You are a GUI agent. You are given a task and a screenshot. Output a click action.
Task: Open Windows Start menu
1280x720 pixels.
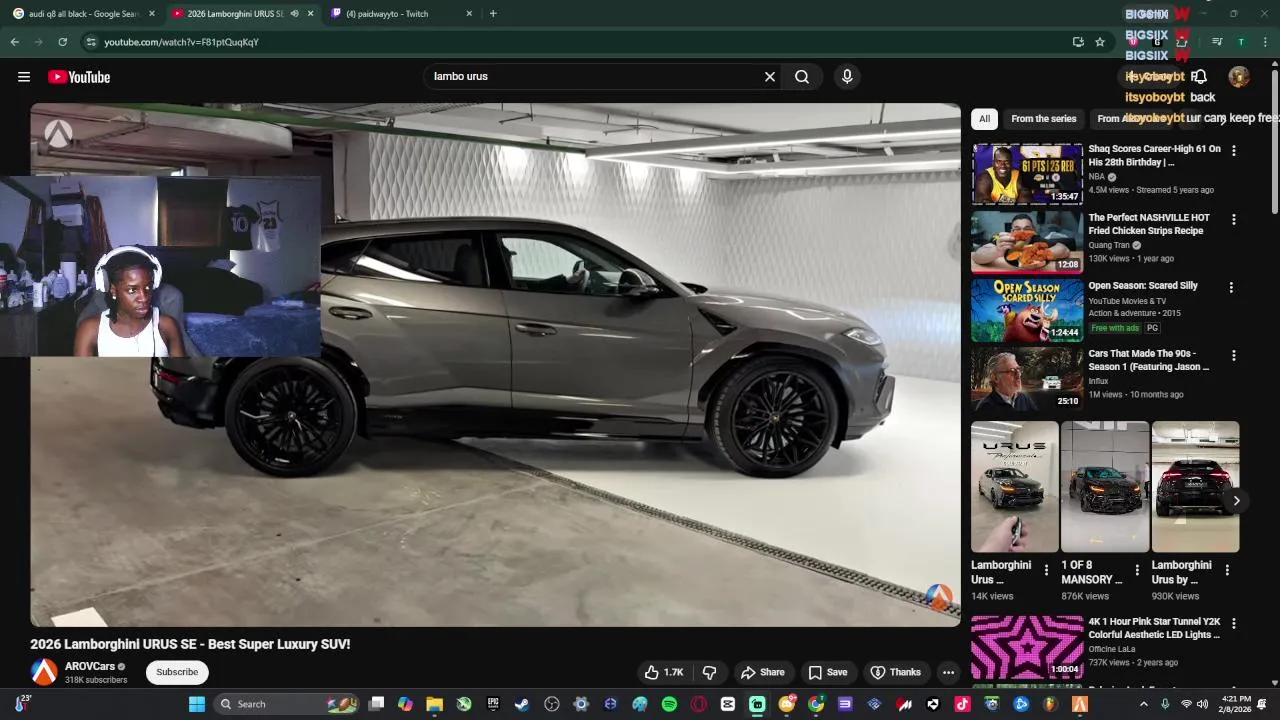197,704
